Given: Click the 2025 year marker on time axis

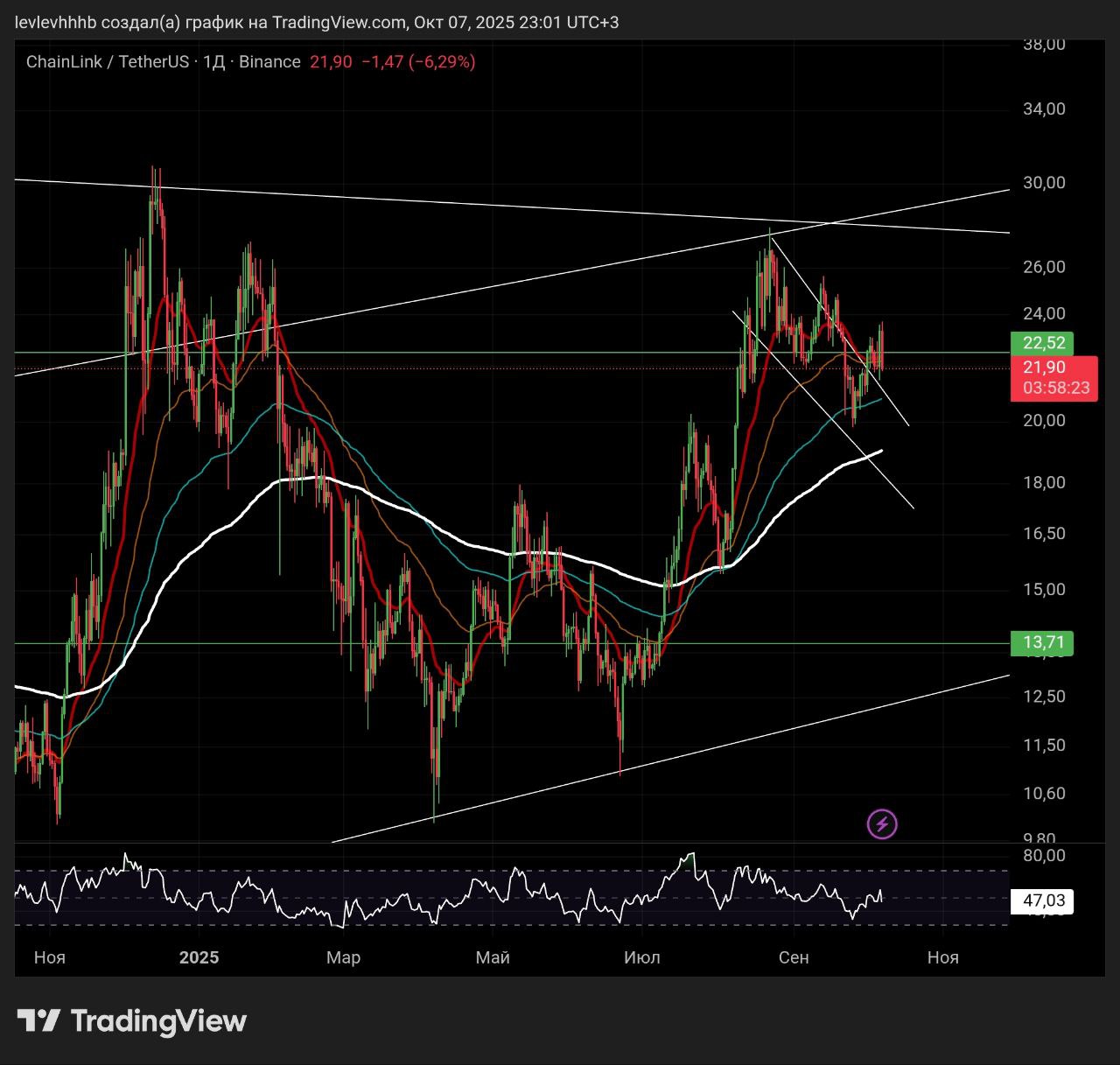Looking at the screenshot, I should pyautogui.click(x=199, y=957).
